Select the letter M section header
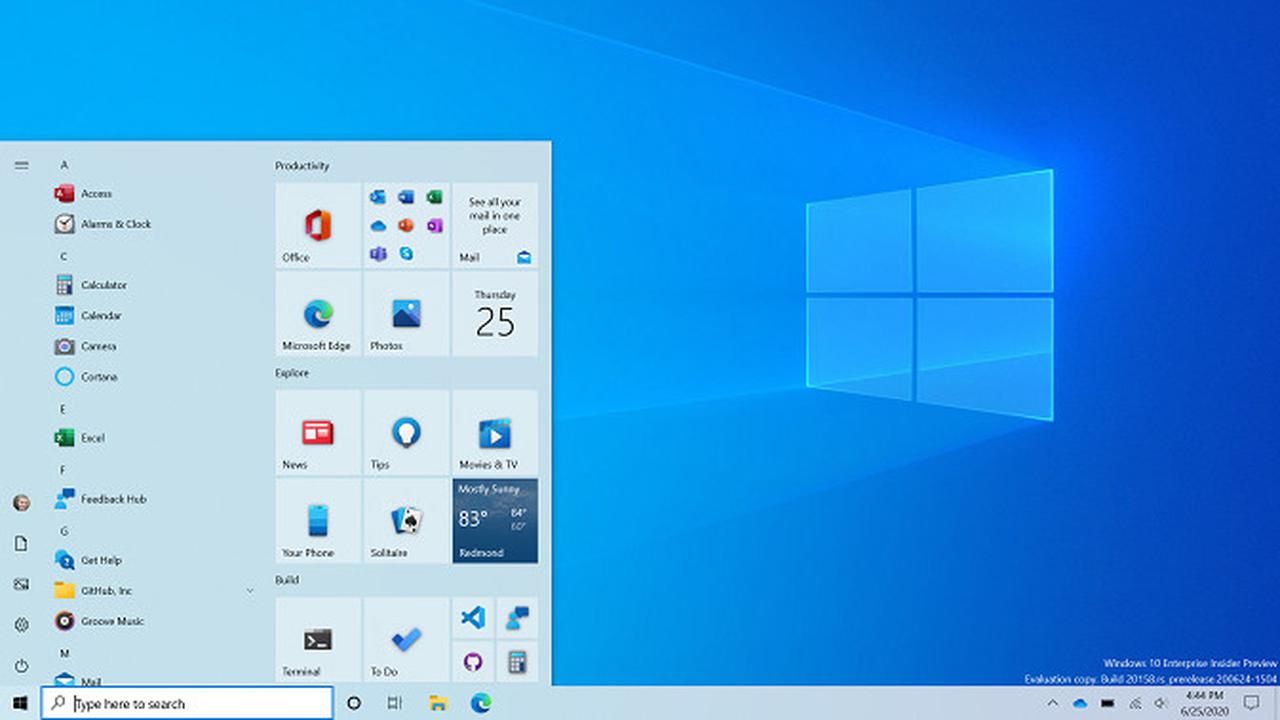Screen dimensions: 1280x720 [x=64, y=653]
